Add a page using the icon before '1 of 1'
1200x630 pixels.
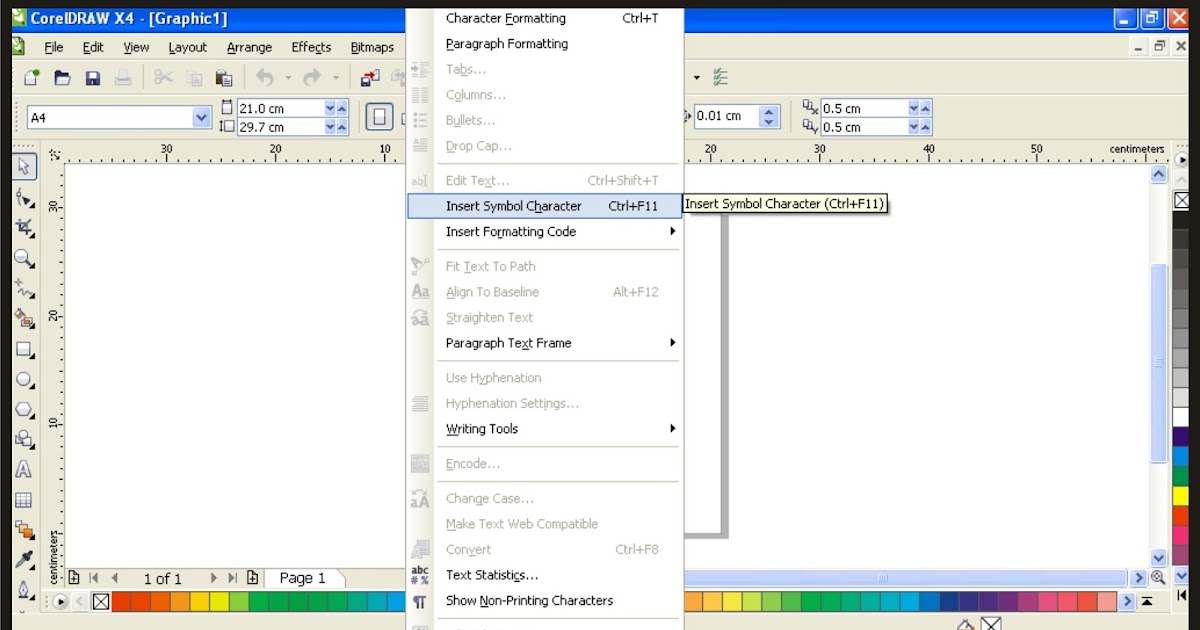coord(74,578)
